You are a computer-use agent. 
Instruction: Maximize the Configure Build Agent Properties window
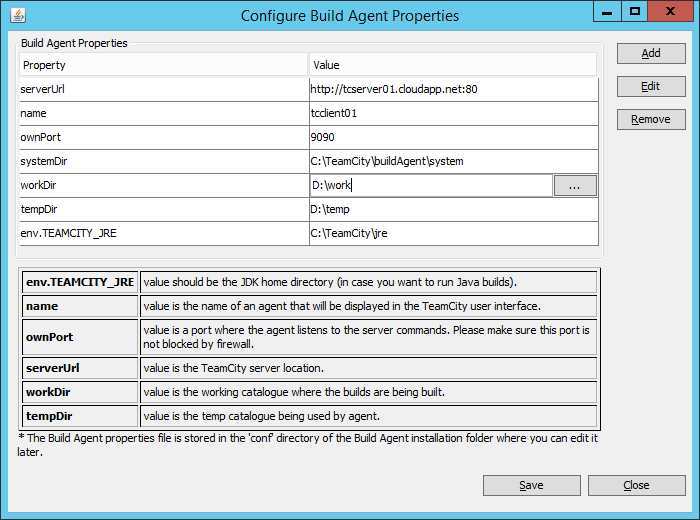pos(634,12)
